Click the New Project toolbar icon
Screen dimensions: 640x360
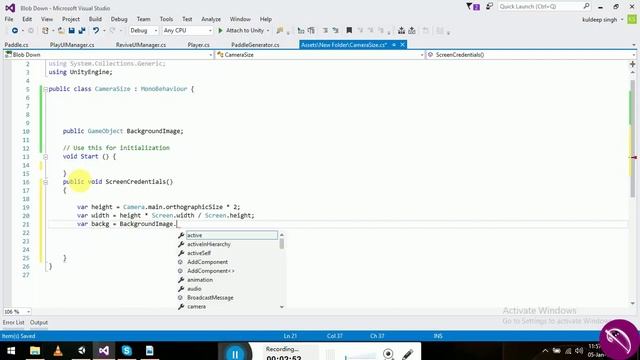[45, 31]
